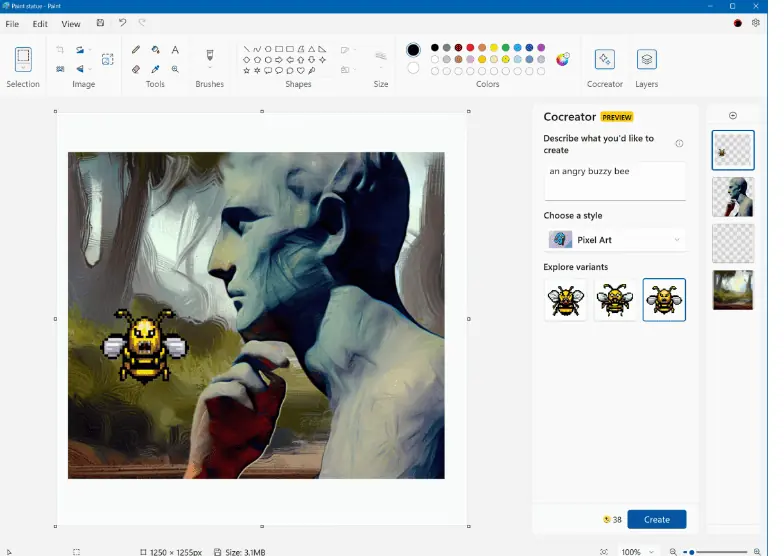Click the Save icon in title bar

pos(100,23)
